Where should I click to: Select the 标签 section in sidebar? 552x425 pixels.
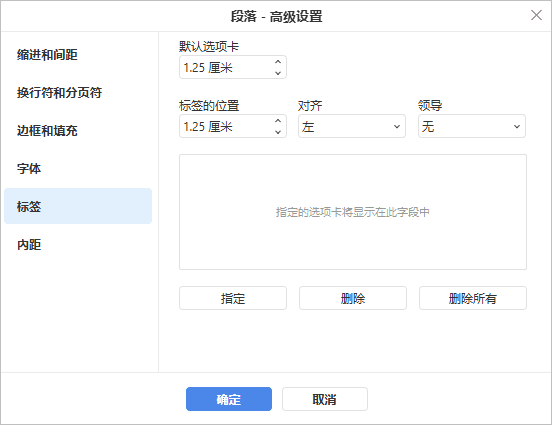78,206
